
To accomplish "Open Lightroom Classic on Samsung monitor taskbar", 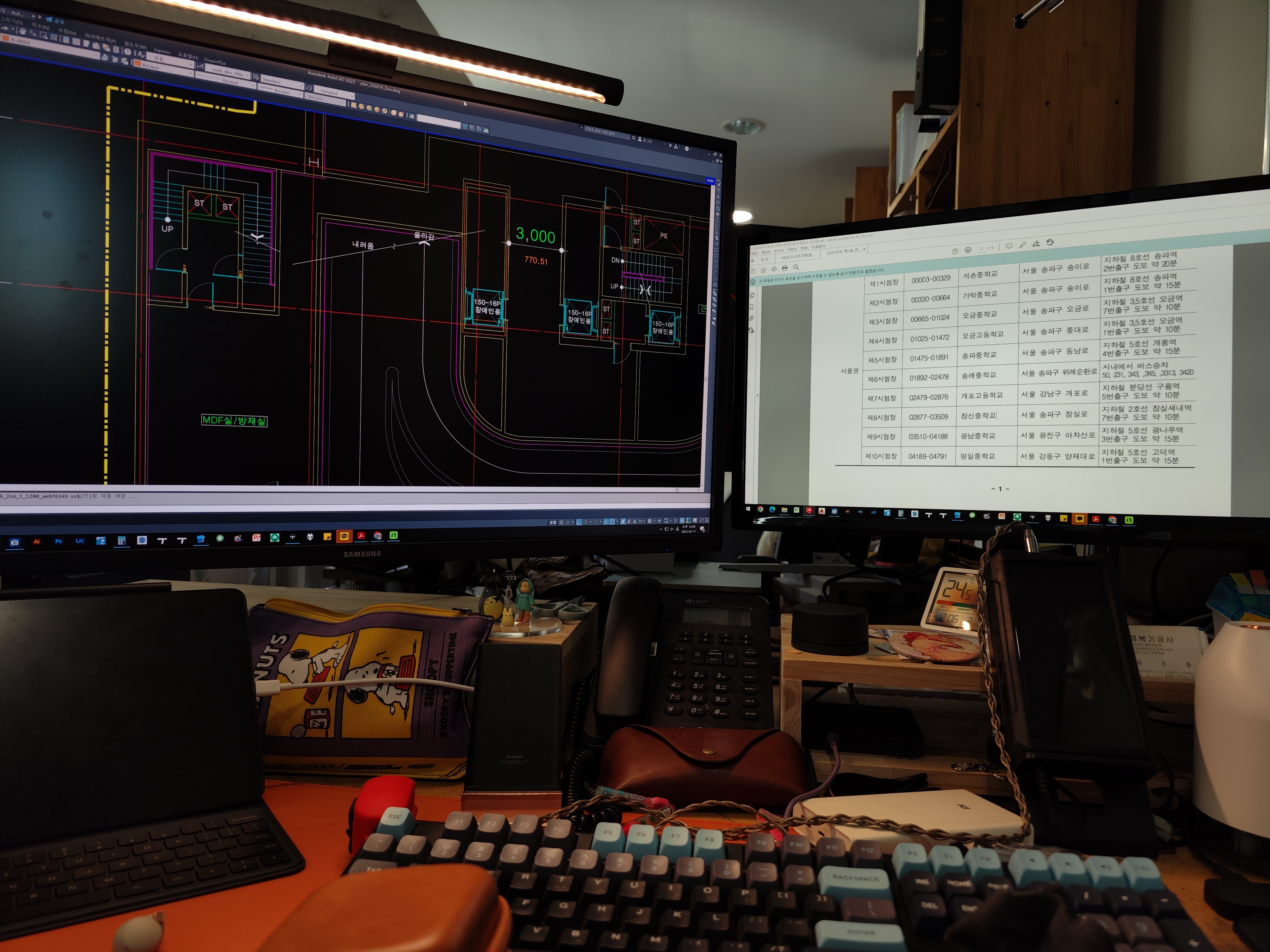I will (x=80, y=541).
